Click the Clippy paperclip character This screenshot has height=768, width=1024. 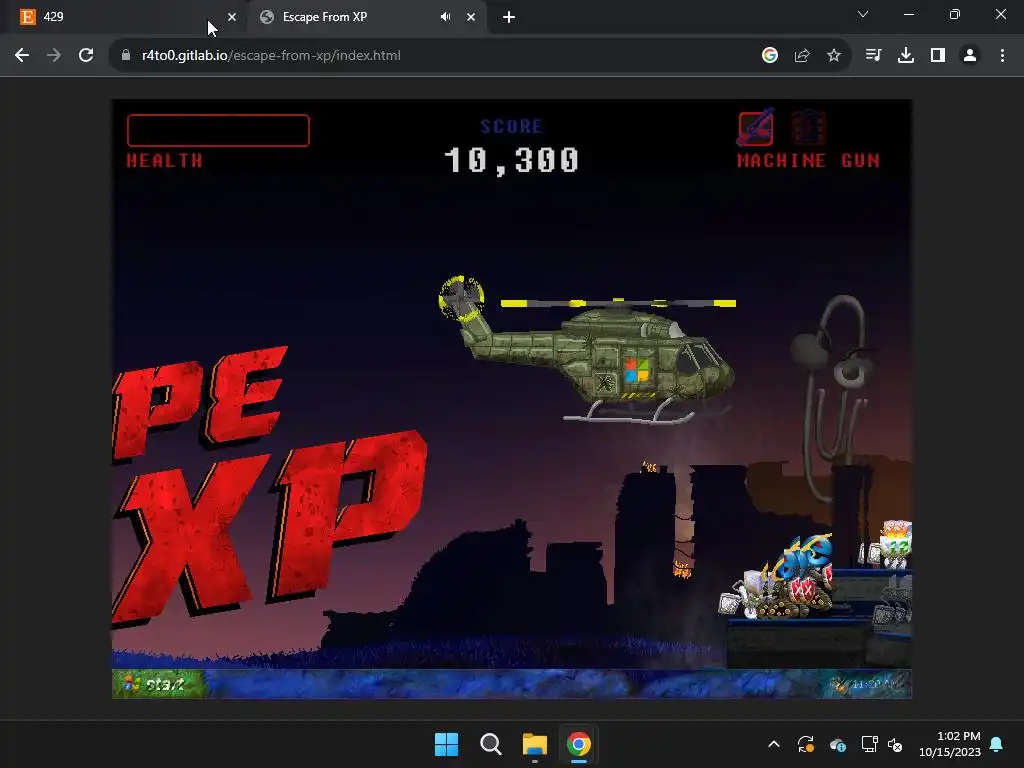coord(833,398)
